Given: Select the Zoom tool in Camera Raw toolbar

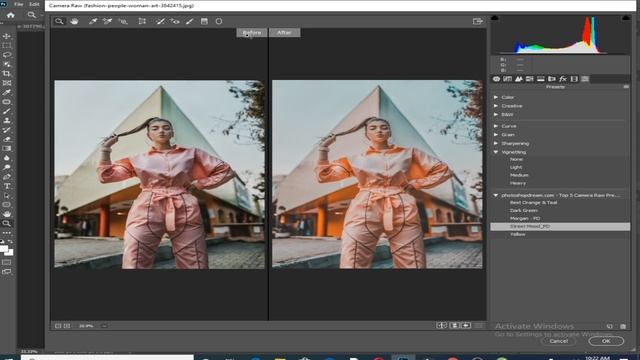Looking at the screenshot, I should 59,21.
